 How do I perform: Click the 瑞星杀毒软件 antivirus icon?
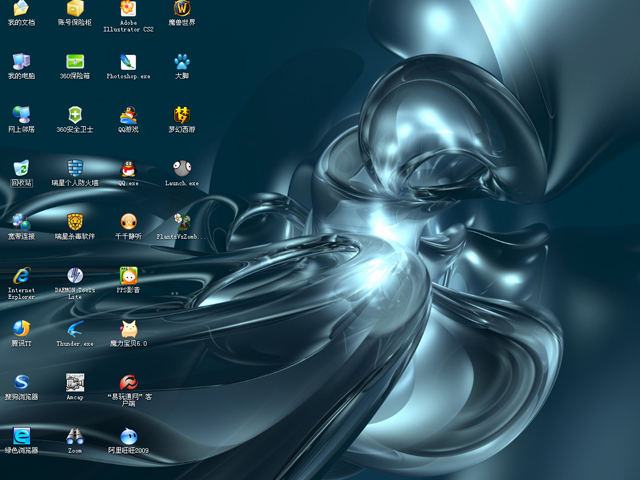75,221
